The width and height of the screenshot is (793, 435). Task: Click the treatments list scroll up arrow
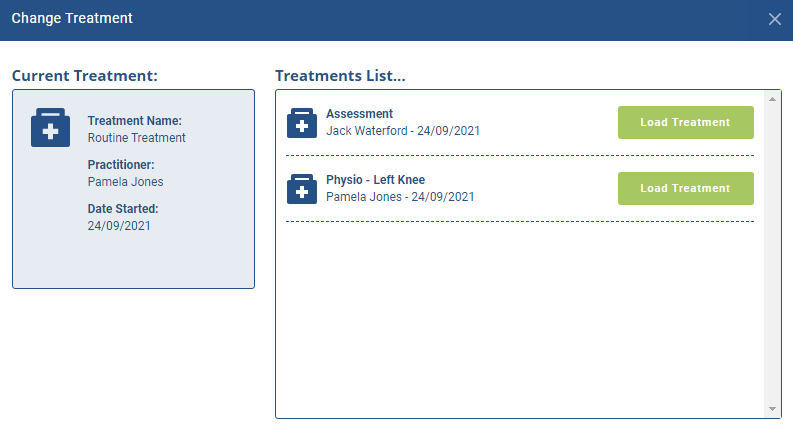(x=772, y=99)
